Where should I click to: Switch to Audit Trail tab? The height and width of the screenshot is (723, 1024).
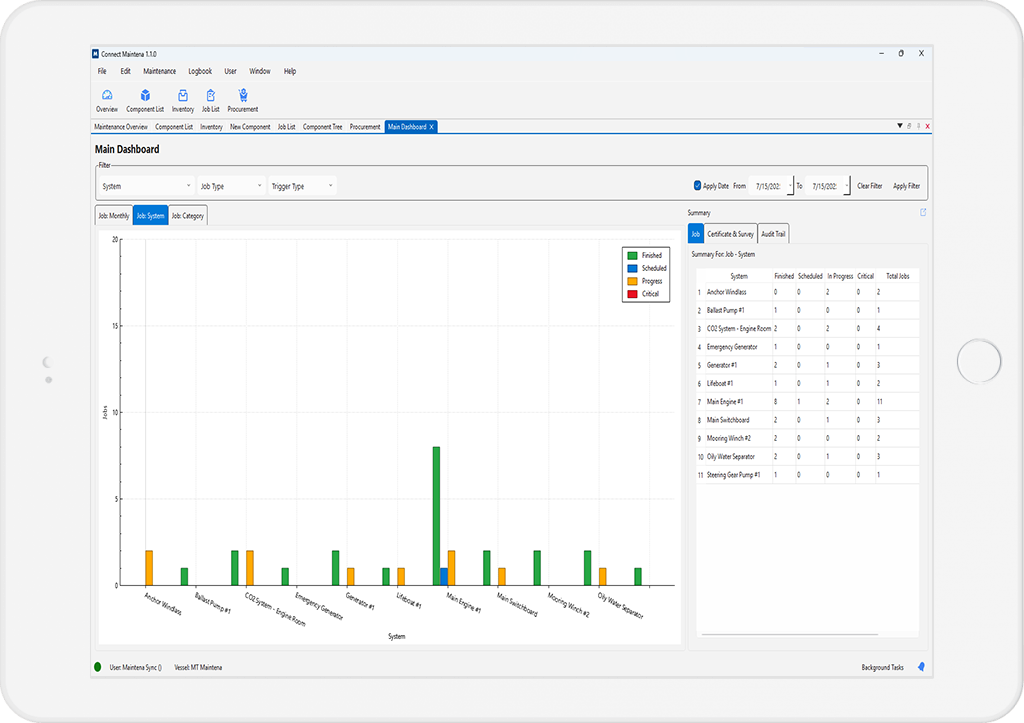(x=773, y=234)
